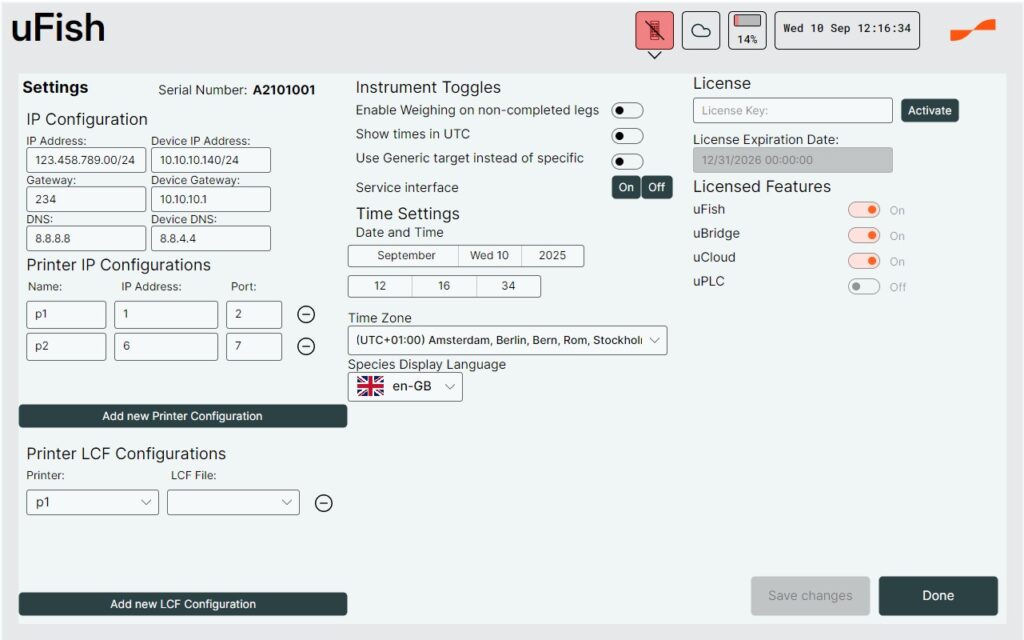Remove the p1 LCF configuration row
1024x640 pixels.
tap(323, 503)
